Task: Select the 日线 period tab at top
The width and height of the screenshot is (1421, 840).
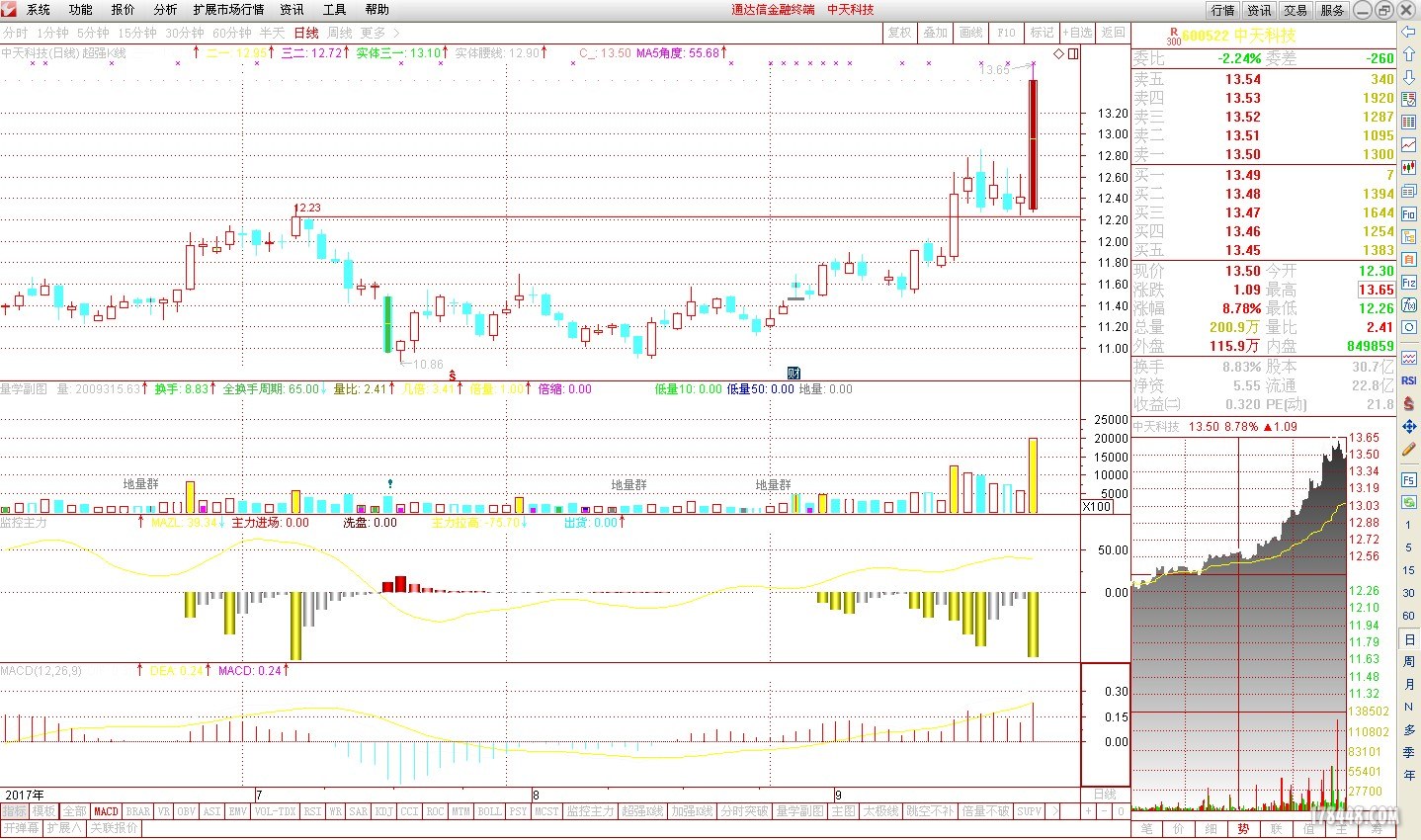Action: pos(306,33)
